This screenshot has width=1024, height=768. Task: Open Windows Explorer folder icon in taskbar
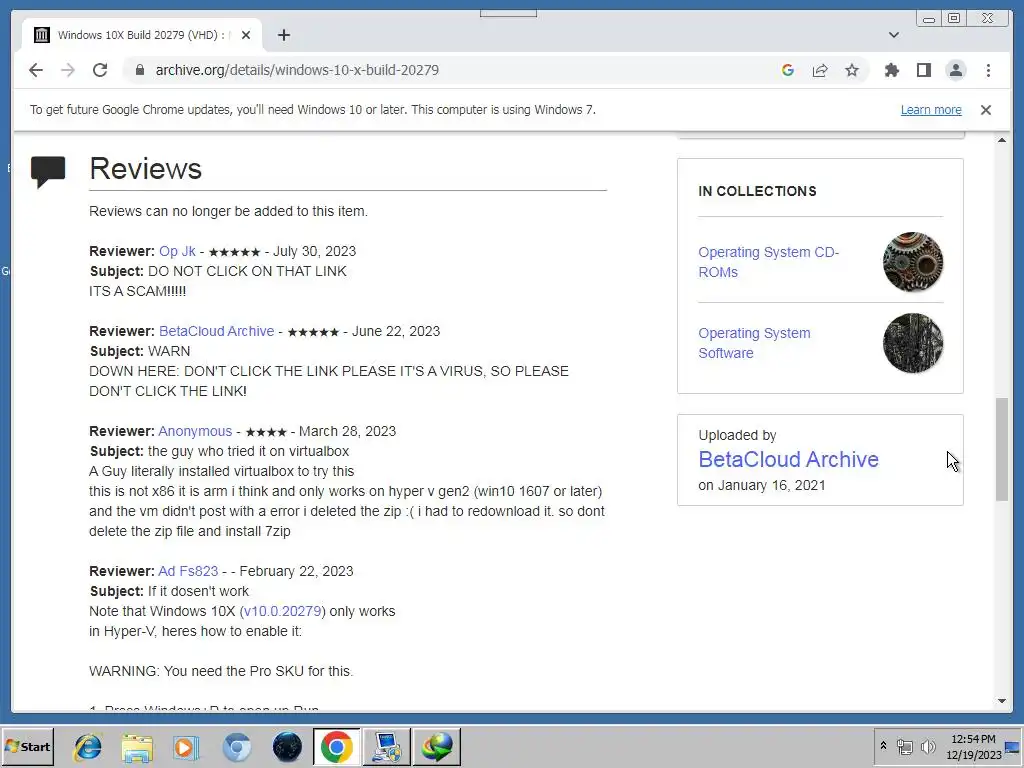[137, 746]
